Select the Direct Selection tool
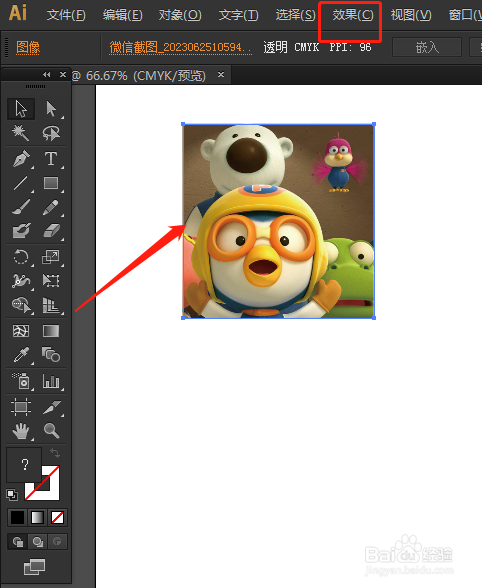This screenshot has height=588, width=482. click(x=51, y=109)
